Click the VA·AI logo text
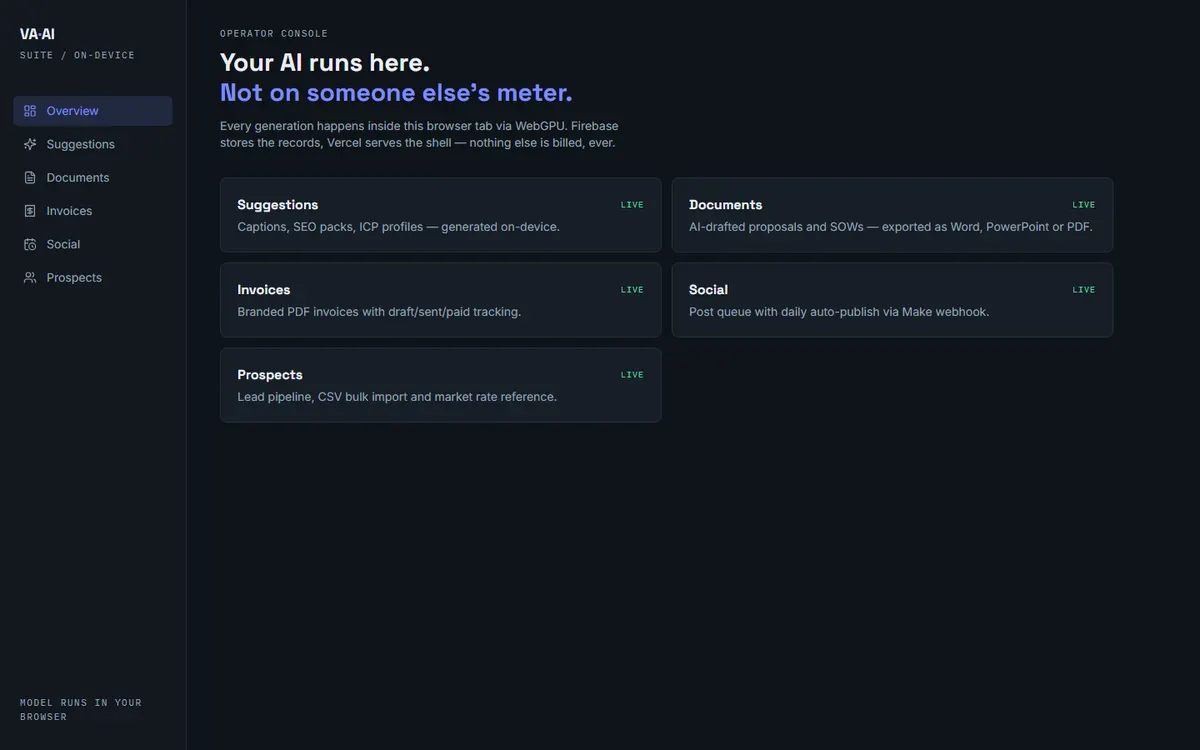Image resolution: width=1200 pixels, height=750 pixels. point(38,34)
